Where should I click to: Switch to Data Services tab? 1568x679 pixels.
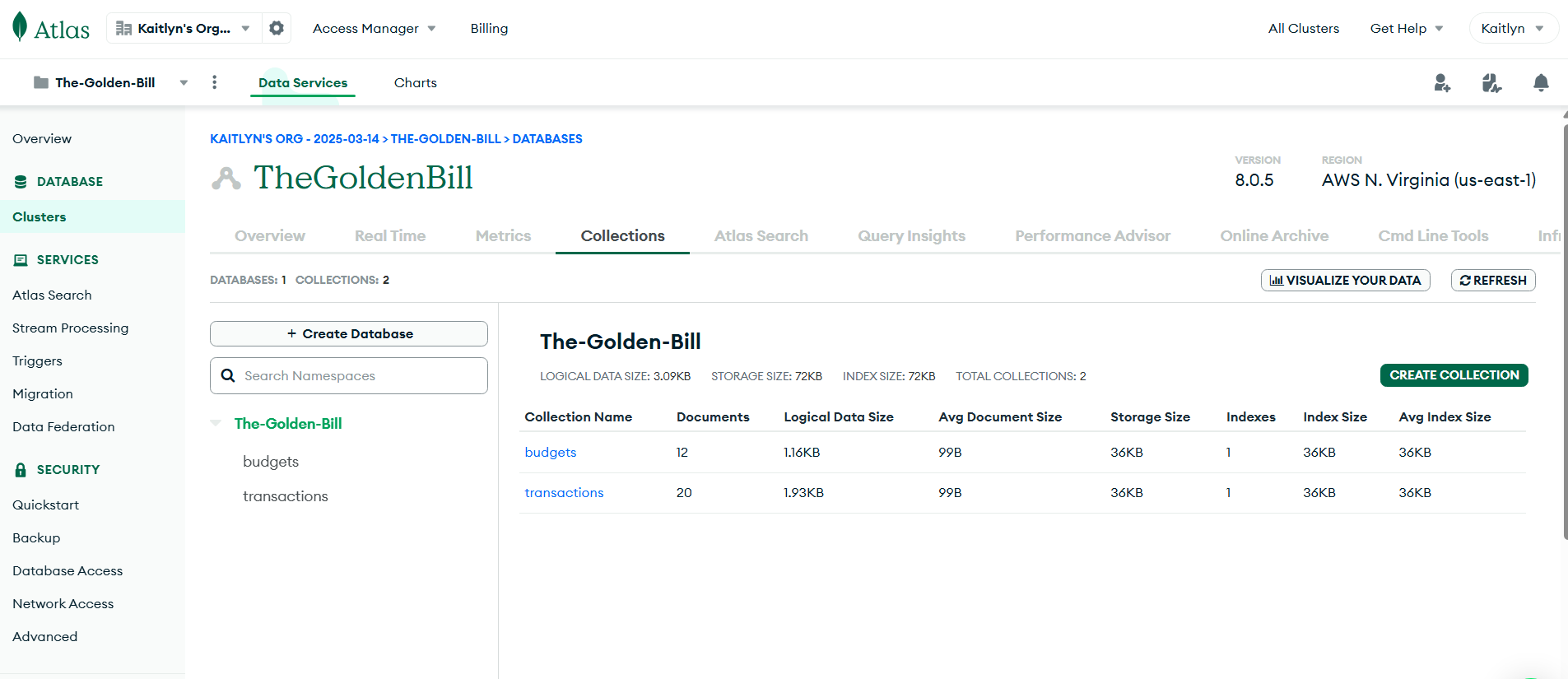click(303, 82)
